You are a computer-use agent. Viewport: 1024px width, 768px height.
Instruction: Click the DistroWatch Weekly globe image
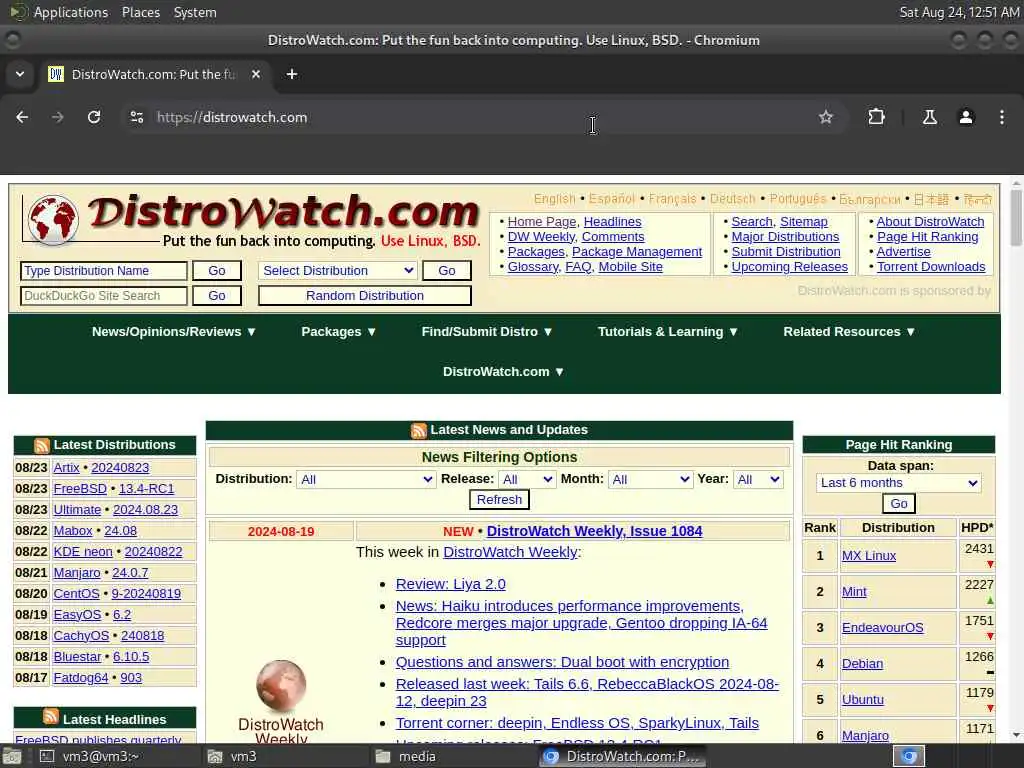pos(281,686)
